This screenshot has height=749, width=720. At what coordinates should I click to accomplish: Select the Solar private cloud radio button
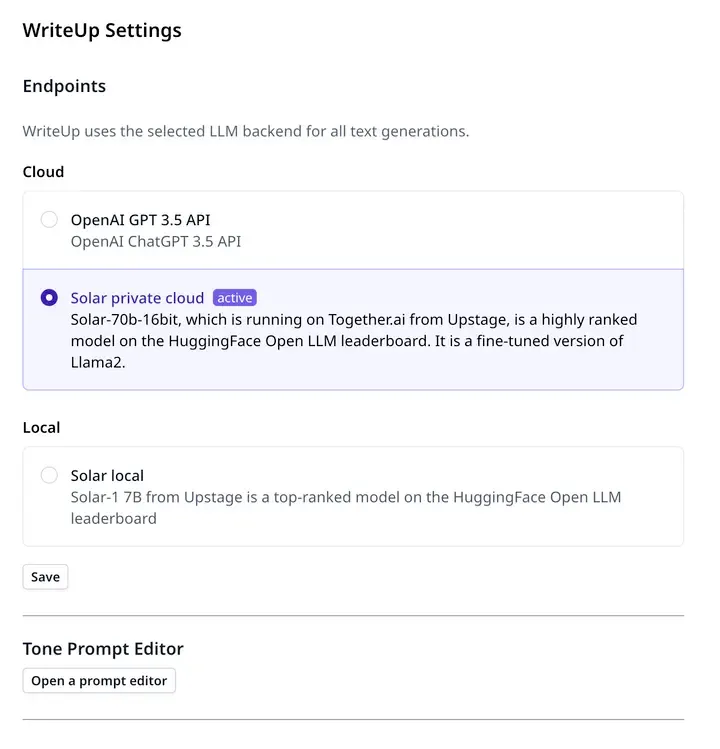pyautogui.click(x=49, y=298)
